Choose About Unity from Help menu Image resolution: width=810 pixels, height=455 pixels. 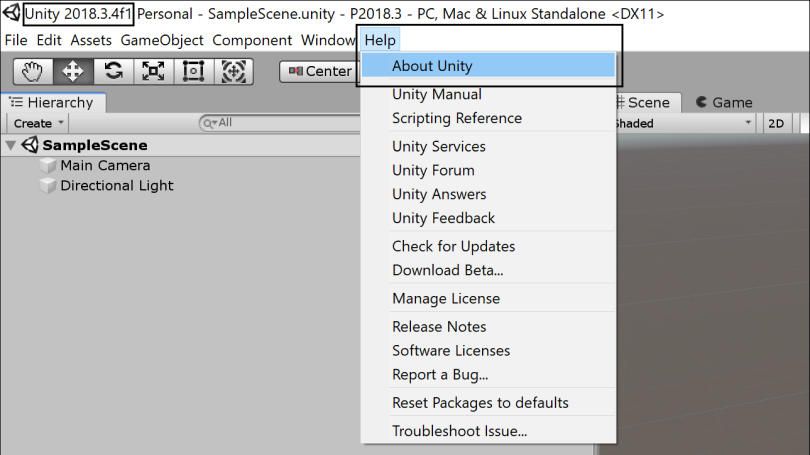488,66
